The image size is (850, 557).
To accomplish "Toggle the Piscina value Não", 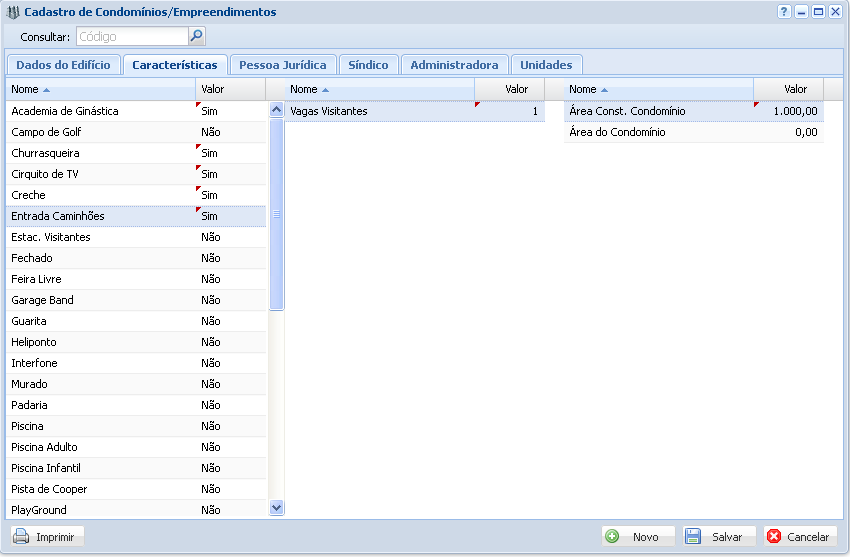I will [x=210, y=426].
